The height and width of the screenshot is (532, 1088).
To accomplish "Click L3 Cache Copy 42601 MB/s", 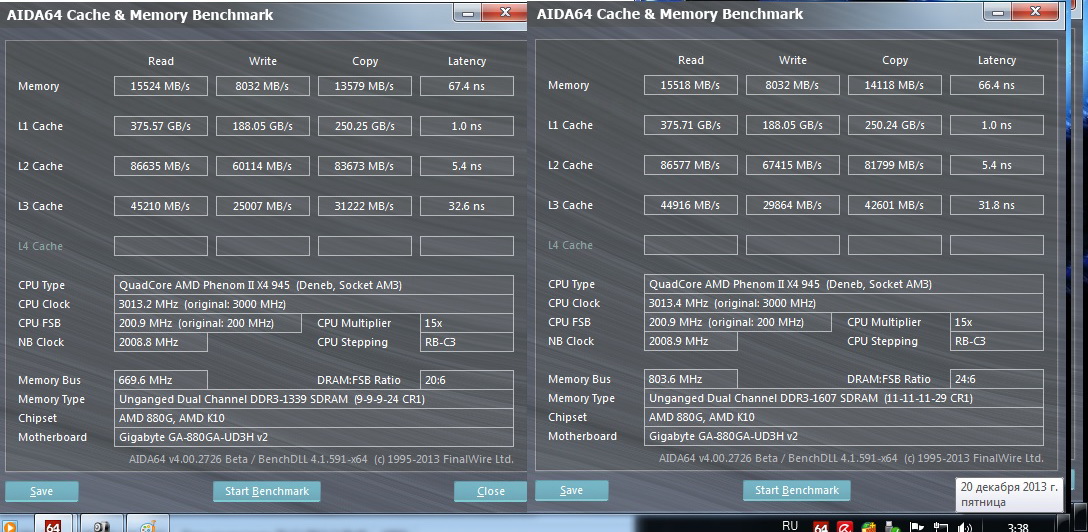I will [894, 205].
